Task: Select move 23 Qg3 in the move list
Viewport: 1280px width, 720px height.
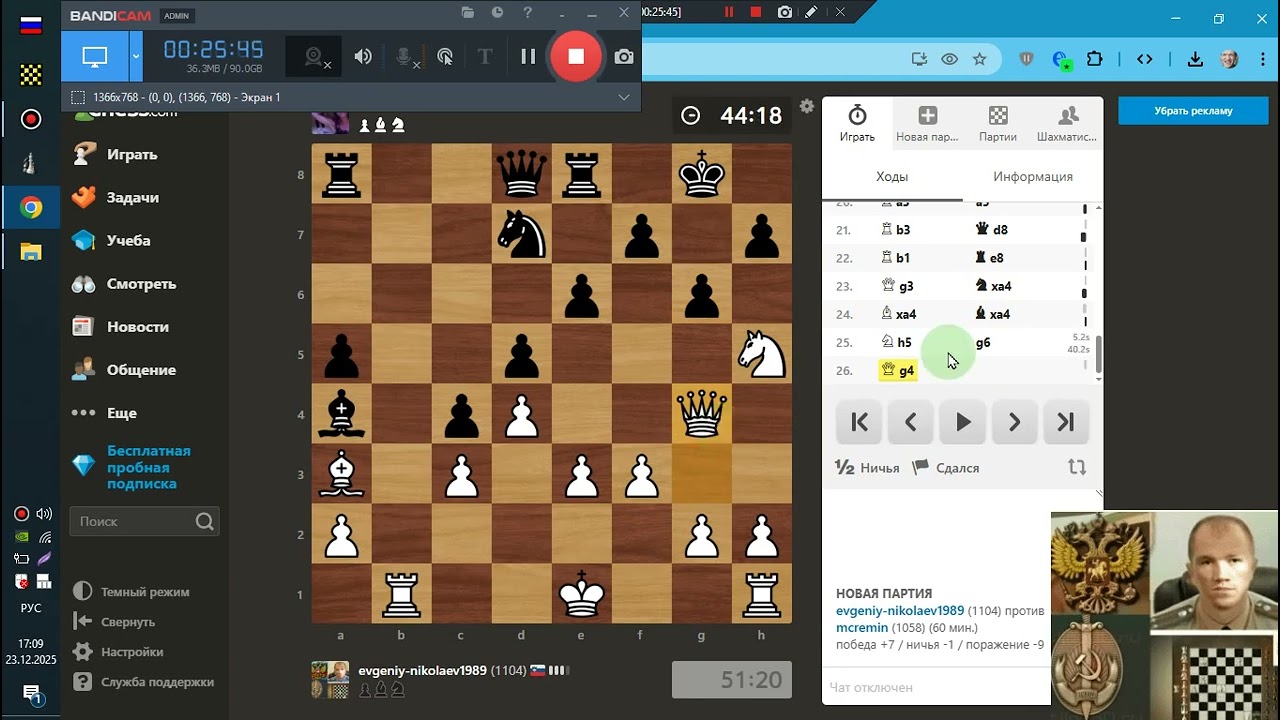Action: click(898, 286)
